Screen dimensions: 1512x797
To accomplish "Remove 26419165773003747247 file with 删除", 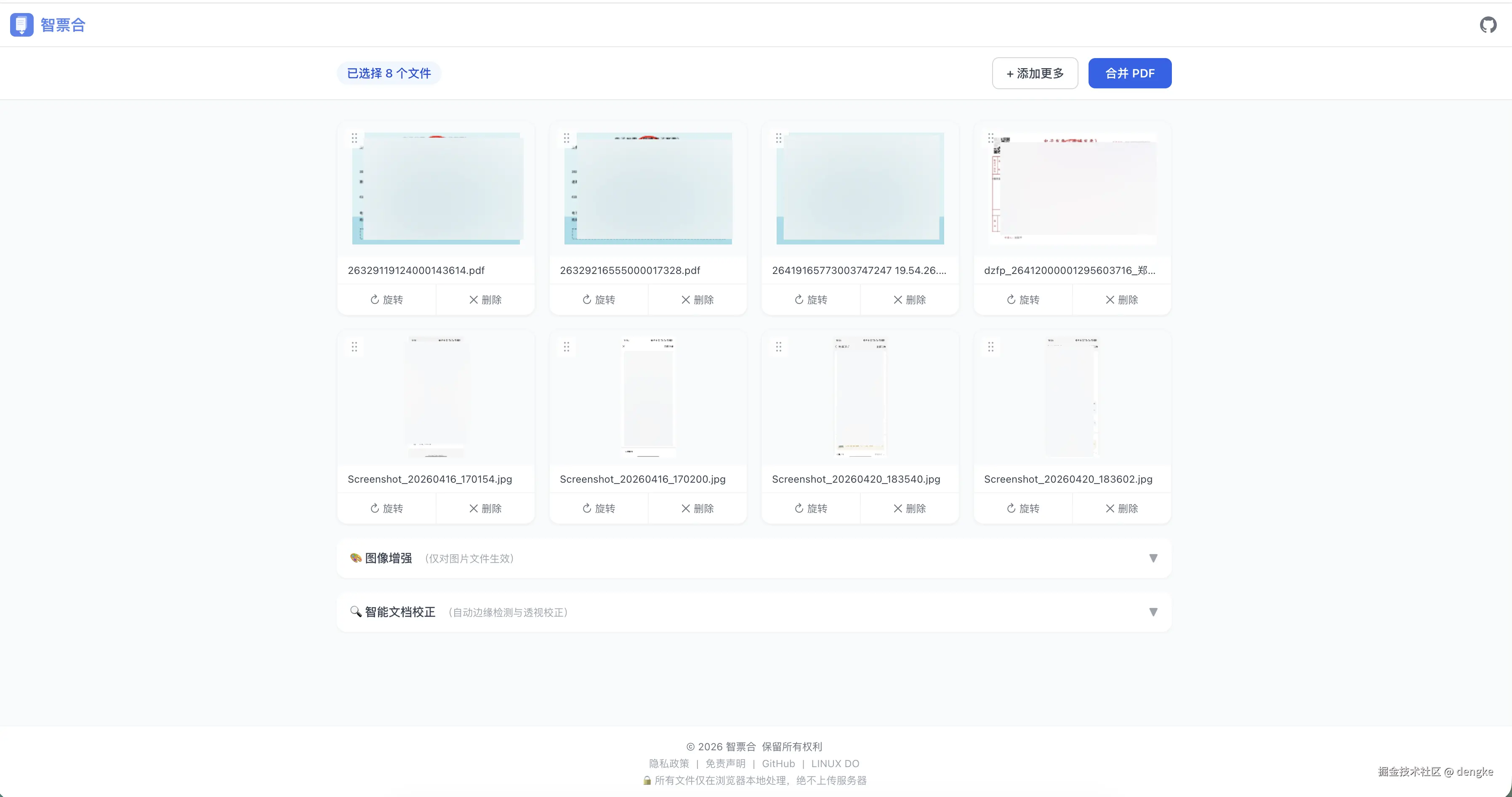I will tap(909, 300).
